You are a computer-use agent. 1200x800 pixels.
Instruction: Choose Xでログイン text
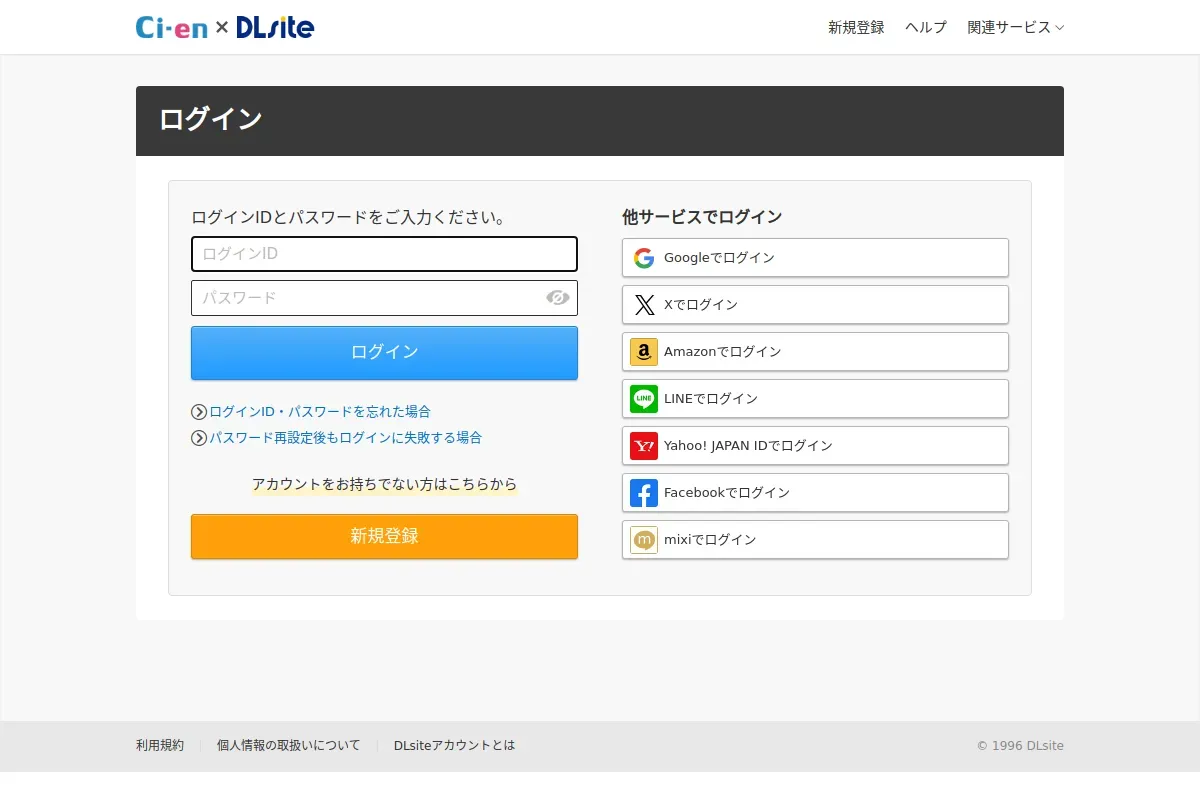[701, 305]
